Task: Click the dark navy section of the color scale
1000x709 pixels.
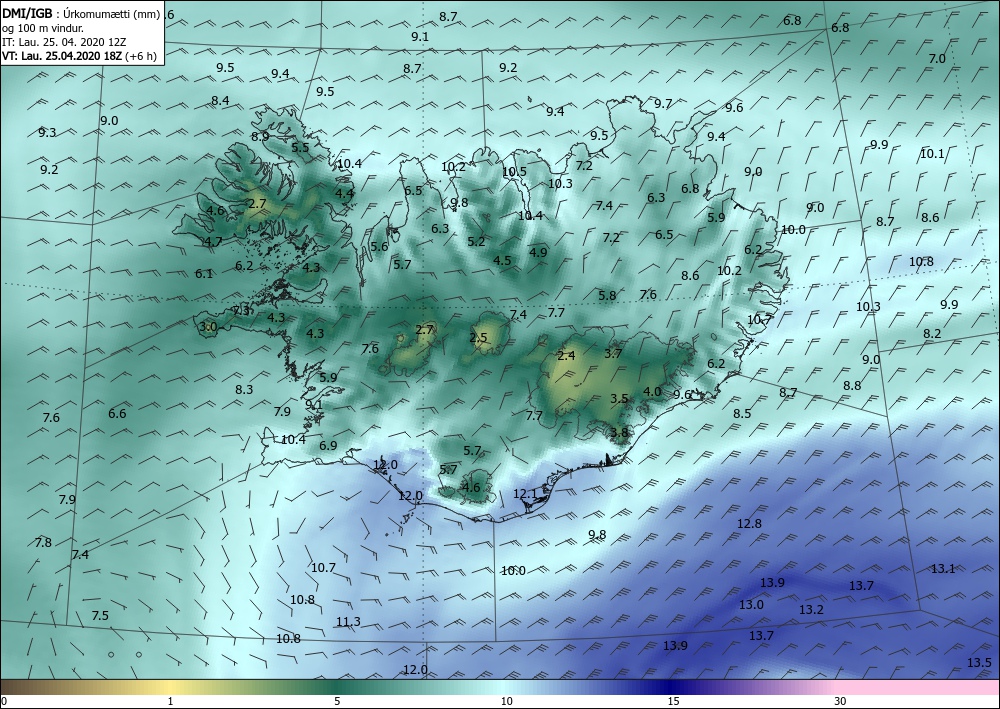Action: 670,687
